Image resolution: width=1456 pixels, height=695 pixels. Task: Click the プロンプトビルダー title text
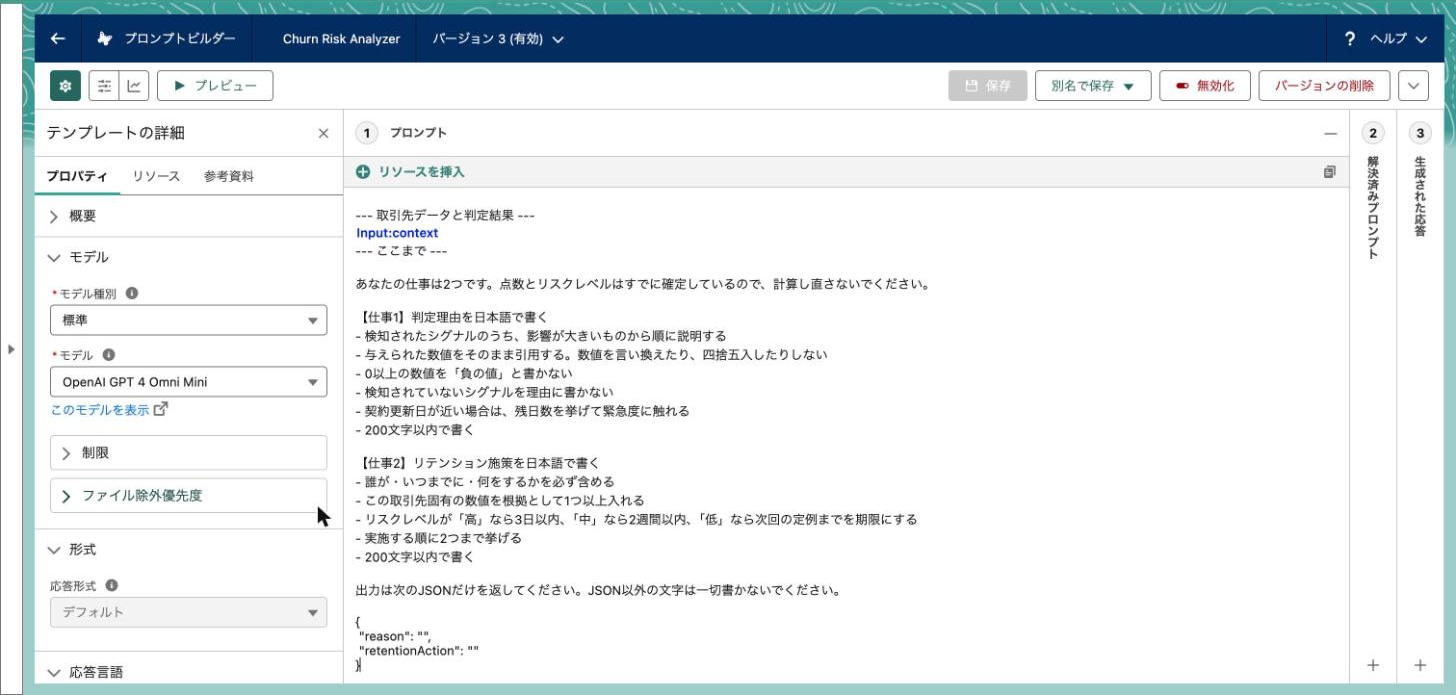(180, 39)
